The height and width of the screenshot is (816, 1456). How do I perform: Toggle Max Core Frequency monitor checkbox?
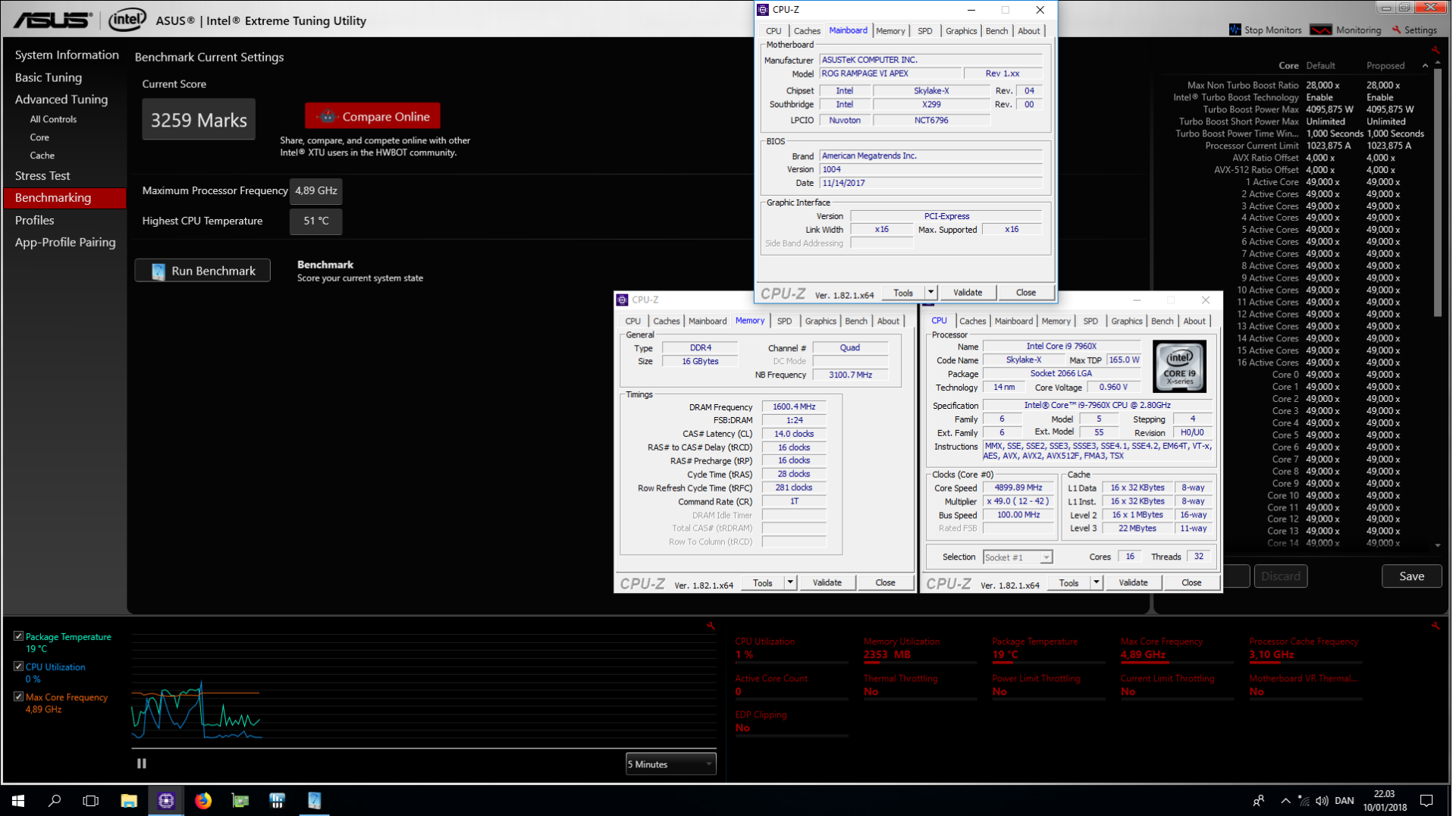(18, 698)
